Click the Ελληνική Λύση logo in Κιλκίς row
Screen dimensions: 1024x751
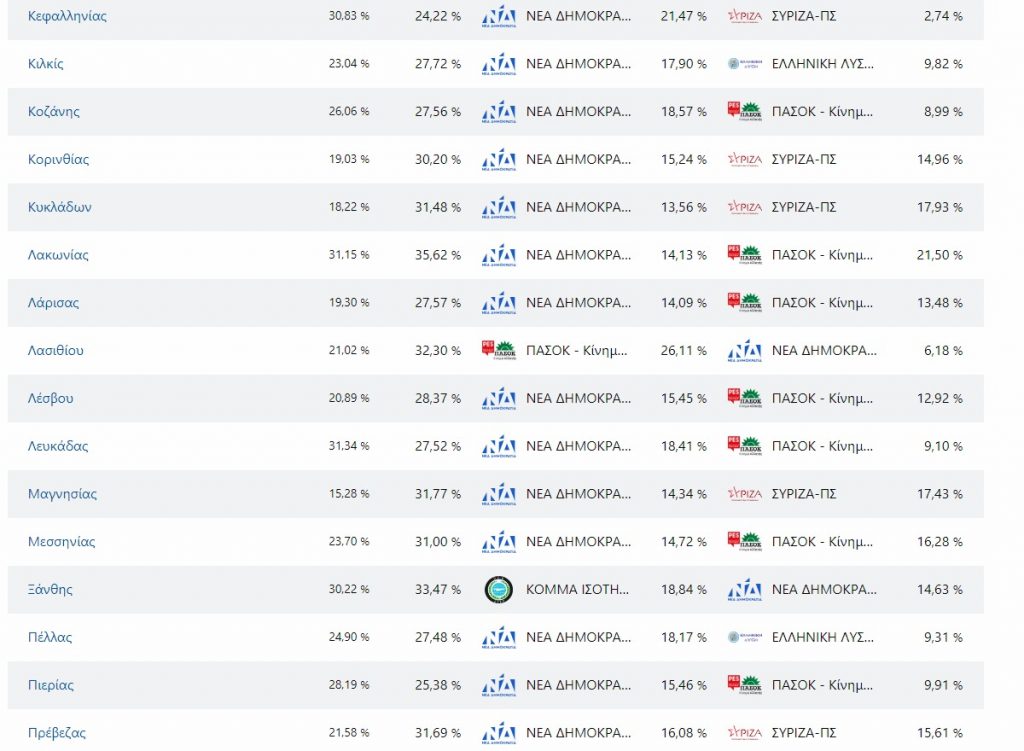pyautogui.click(x=744, y=64)
